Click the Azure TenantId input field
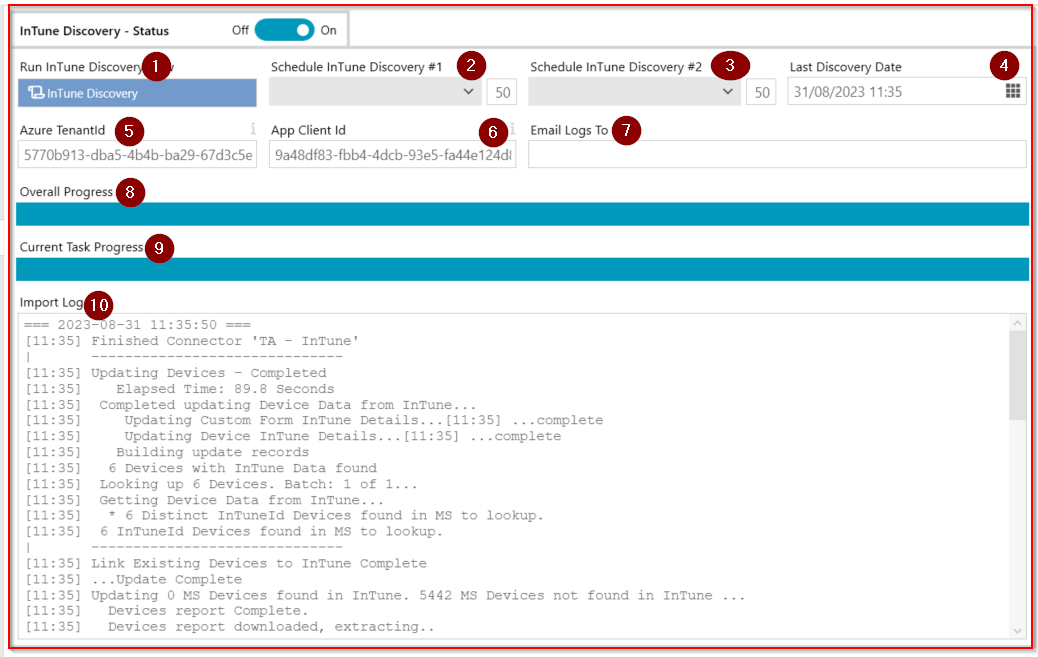This screenshot has width=1038, height=657. coord(137,155)
